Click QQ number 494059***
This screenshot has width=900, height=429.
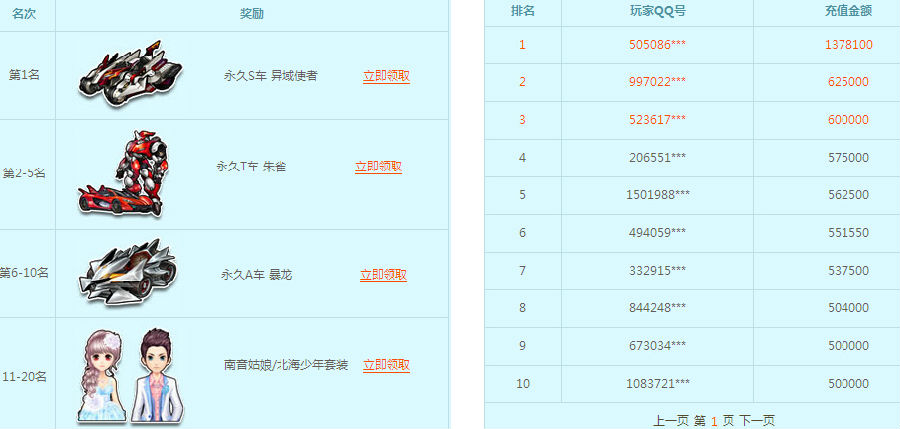click(x=658, y=233)
